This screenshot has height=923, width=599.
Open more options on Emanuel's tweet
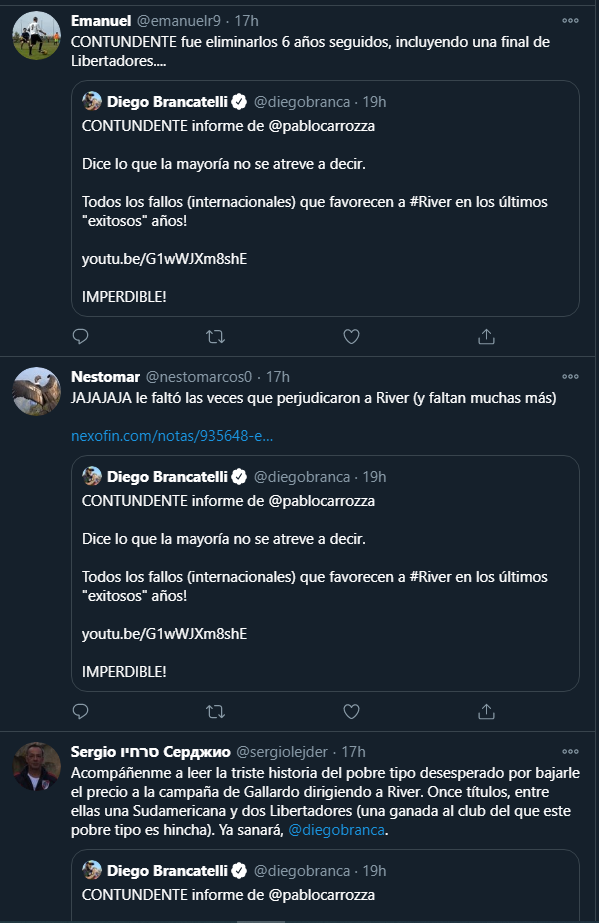pyautogui.click(x=570, y=21)
